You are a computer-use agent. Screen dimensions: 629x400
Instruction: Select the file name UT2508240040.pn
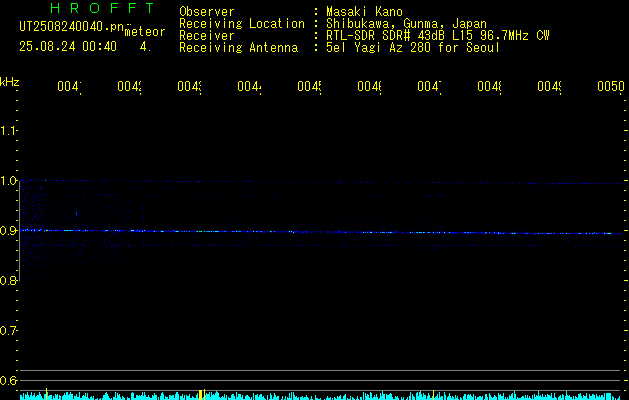(72, 27)
